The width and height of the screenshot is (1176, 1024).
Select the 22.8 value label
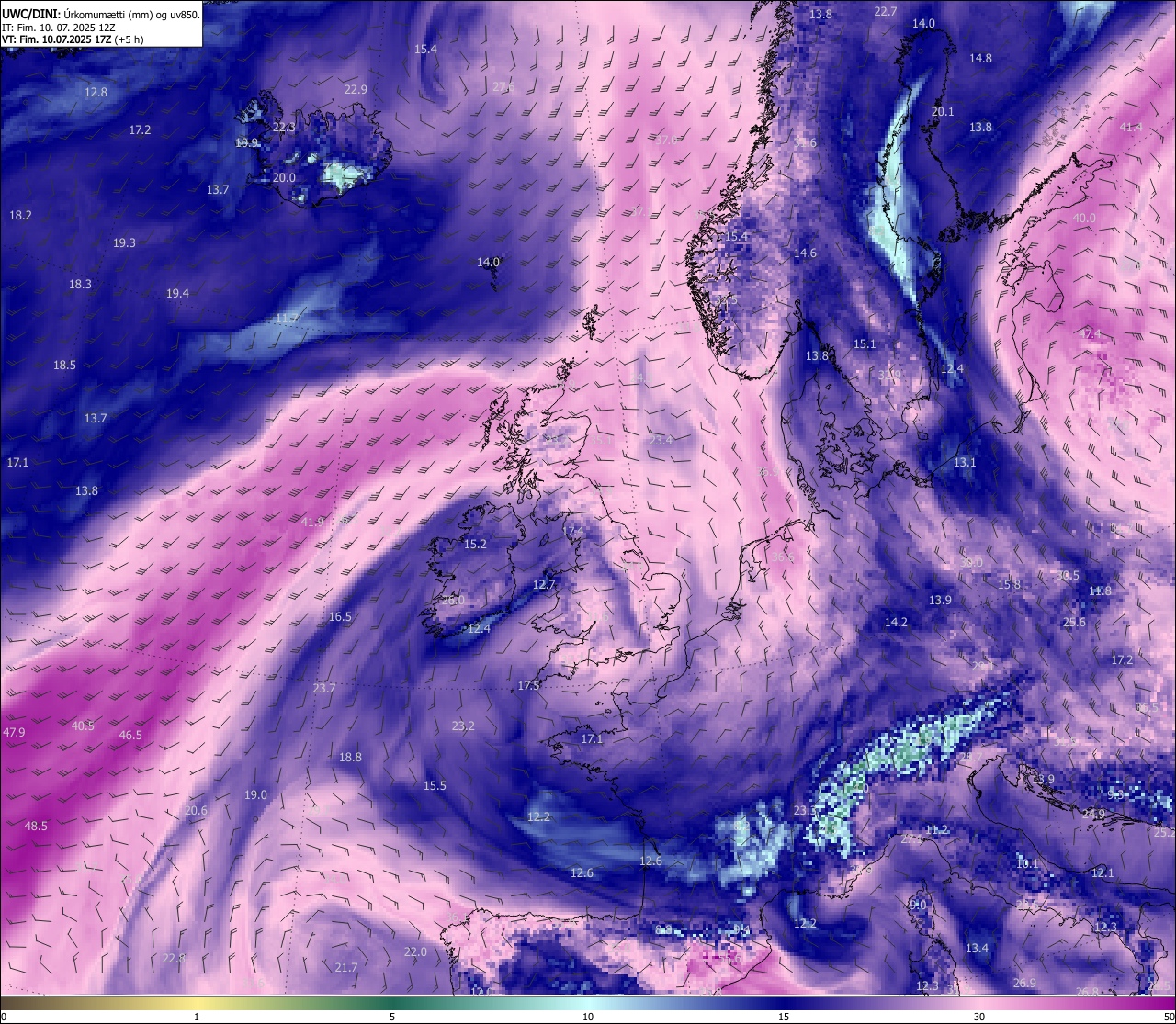[173, 959]
